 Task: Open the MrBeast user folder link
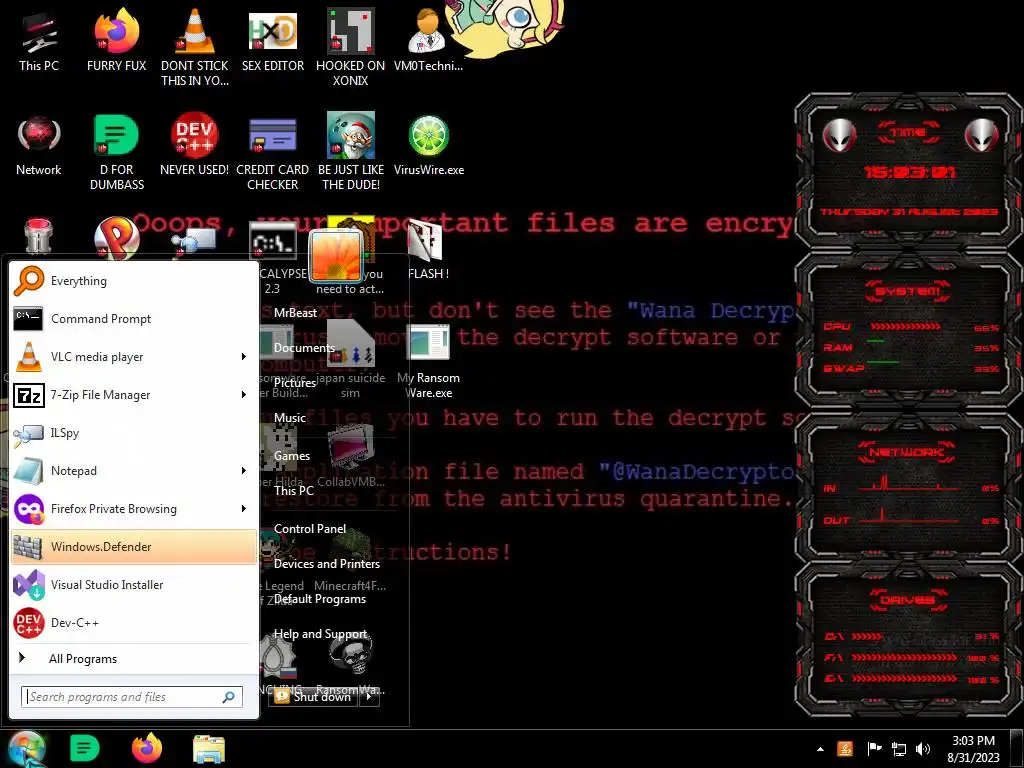(x=295, y=313)
